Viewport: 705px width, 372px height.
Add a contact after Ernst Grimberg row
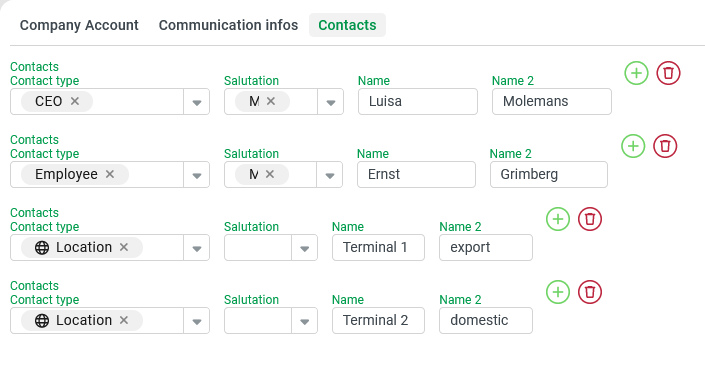(633, 146)
